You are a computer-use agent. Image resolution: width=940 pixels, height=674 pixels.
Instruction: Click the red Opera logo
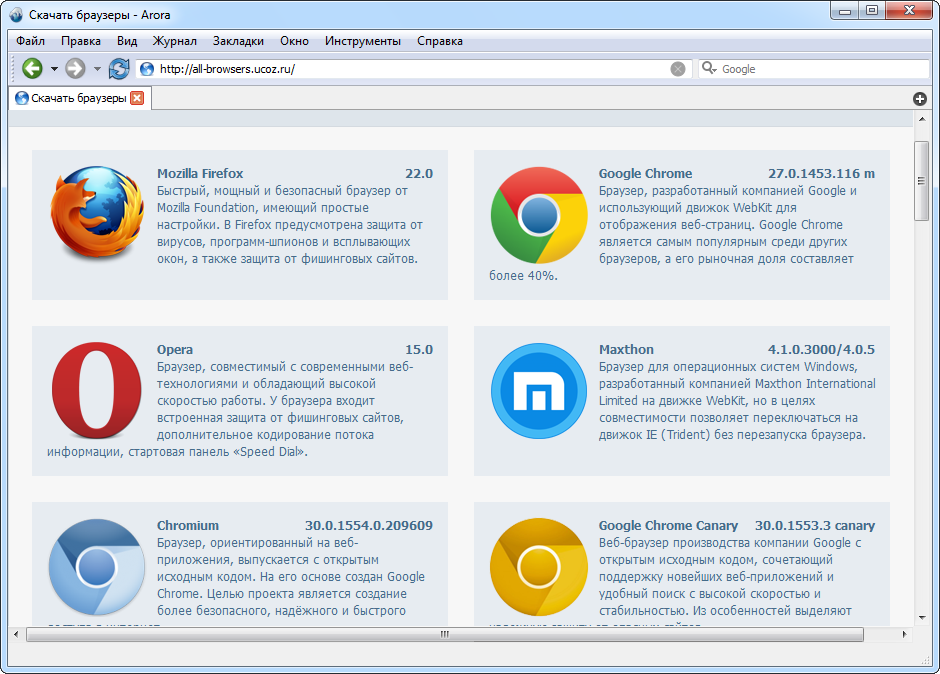coord(97,390)
